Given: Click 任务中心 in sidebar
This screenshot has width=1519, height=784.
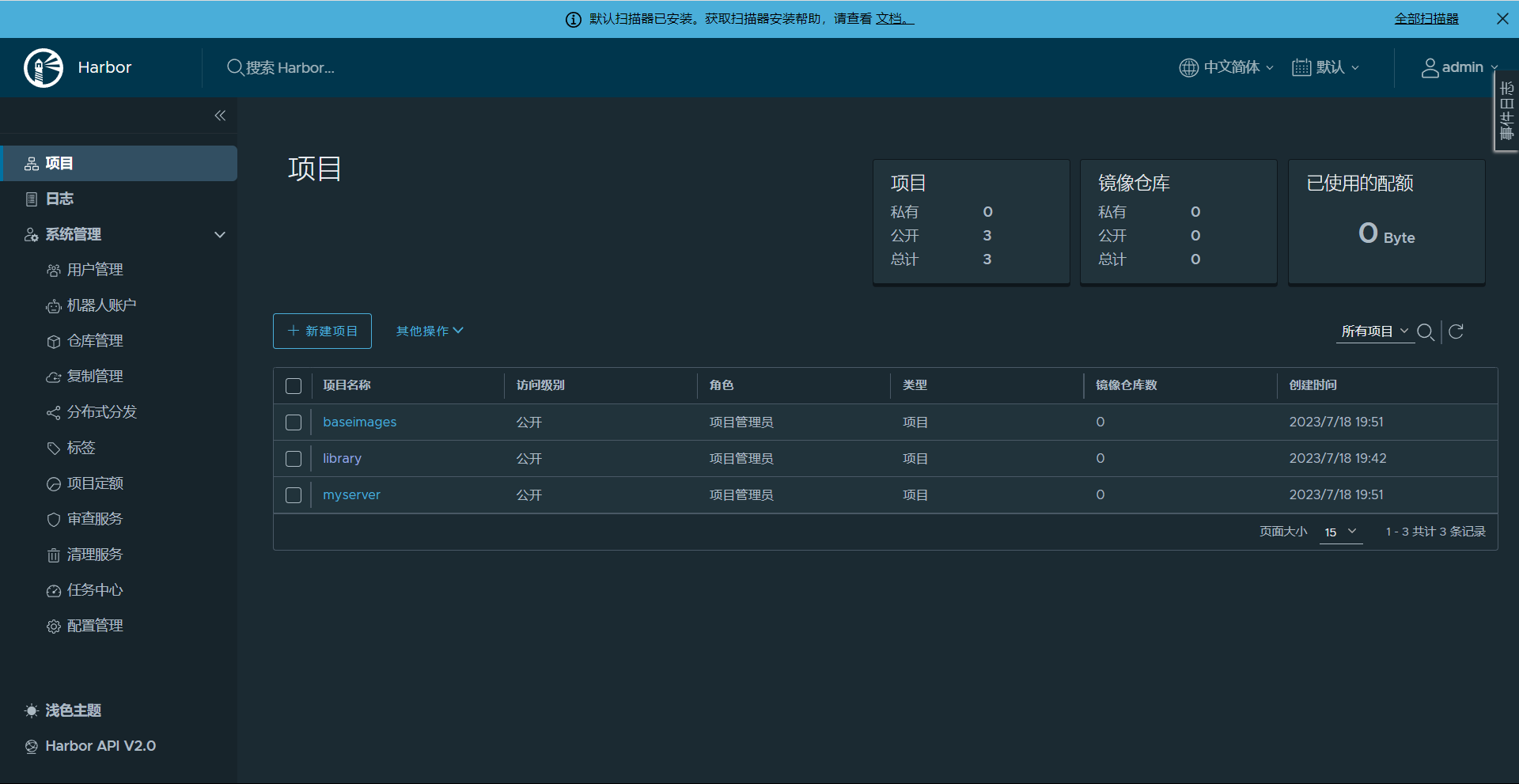Looking at the screenshot, I should tap(95, 591).
